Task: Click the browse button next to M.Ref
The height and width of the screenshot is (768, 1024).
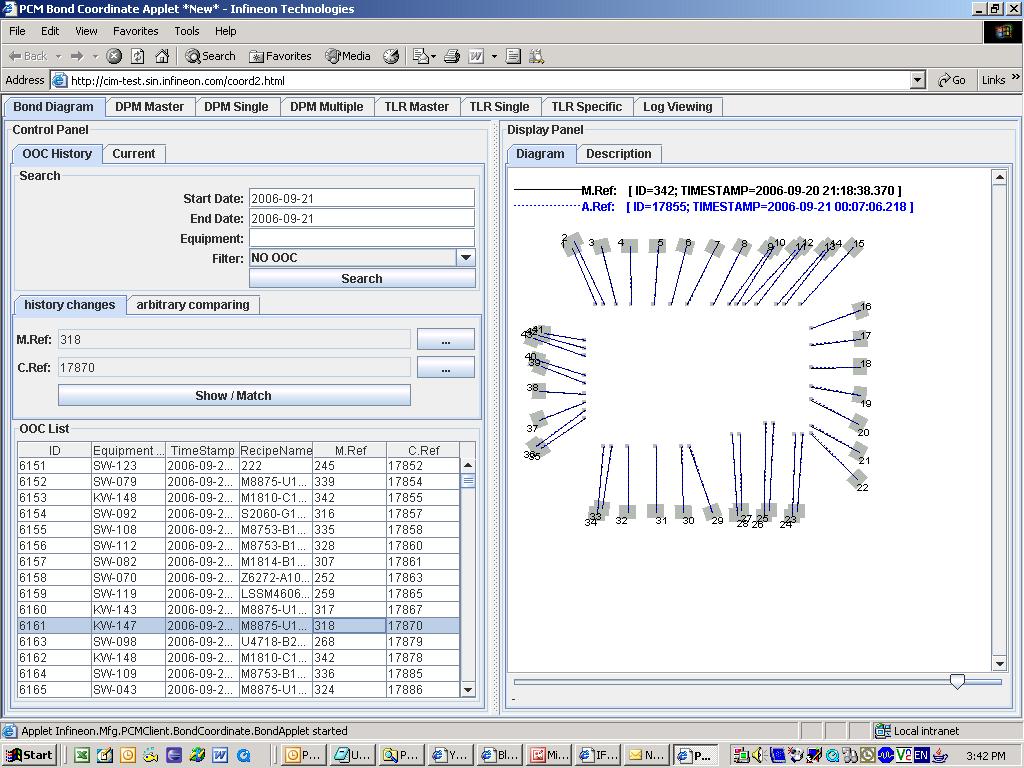Action: click(445, 340)
